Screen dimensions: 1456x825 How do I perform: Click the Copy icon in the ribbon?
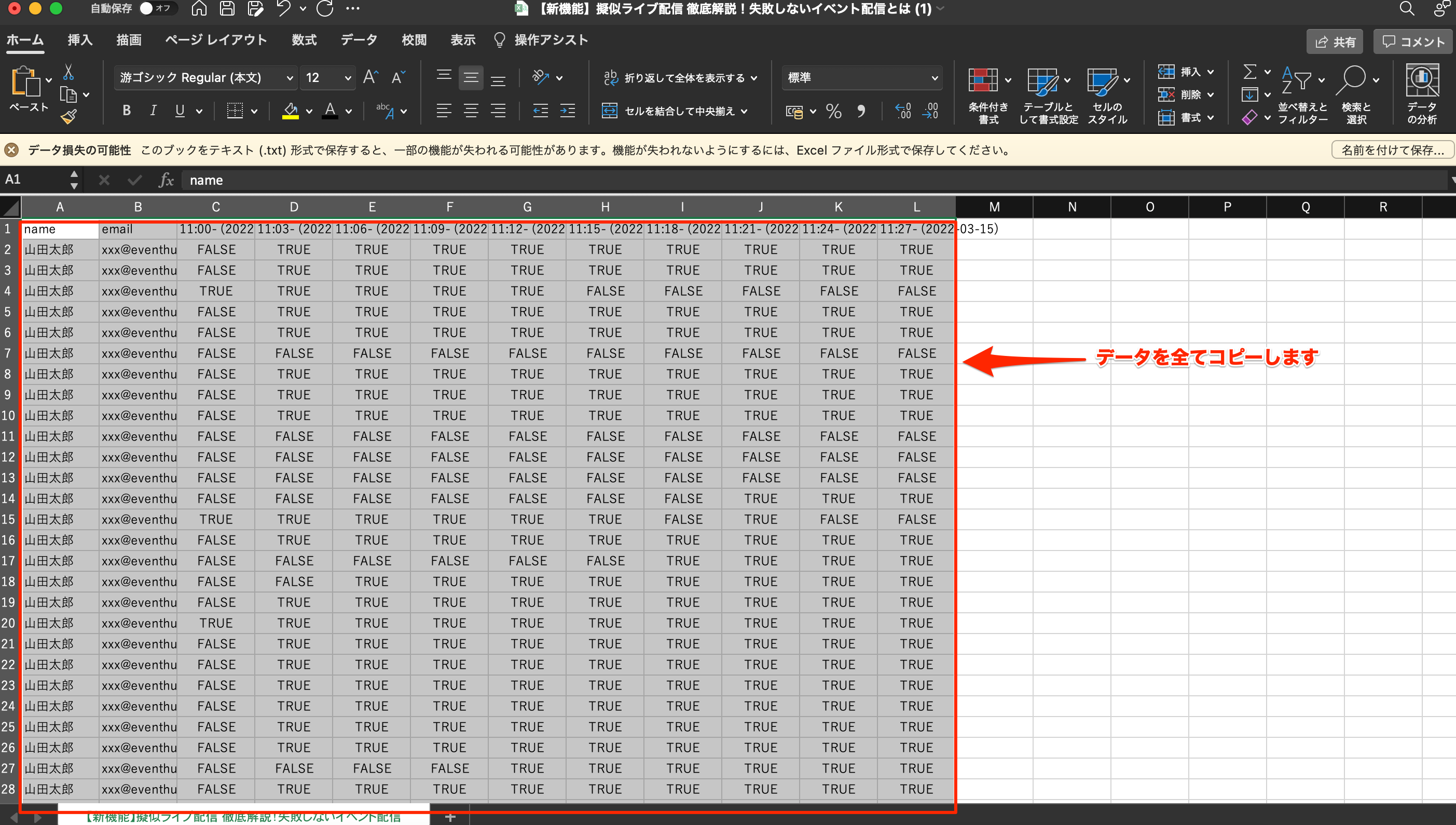click(x=68, y=94)
